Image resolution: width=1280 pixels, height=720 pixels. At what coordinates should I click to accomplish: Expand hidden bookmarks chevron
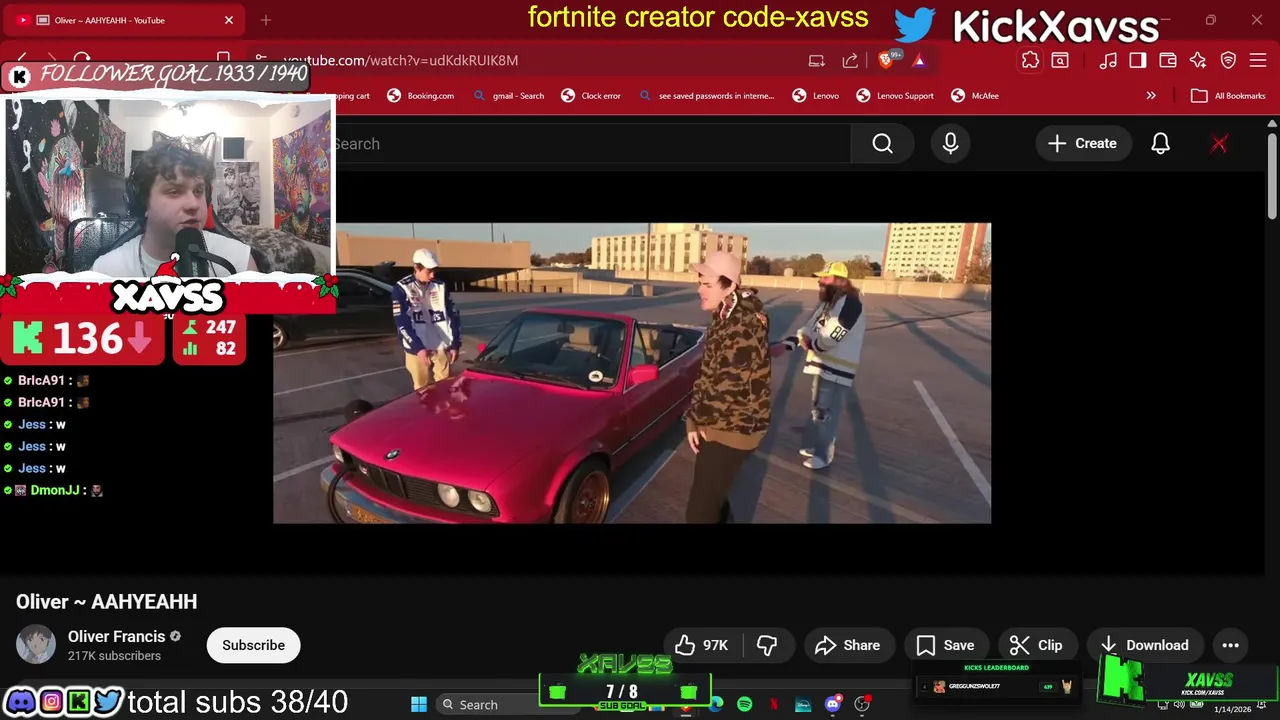tap(1151, 96)
